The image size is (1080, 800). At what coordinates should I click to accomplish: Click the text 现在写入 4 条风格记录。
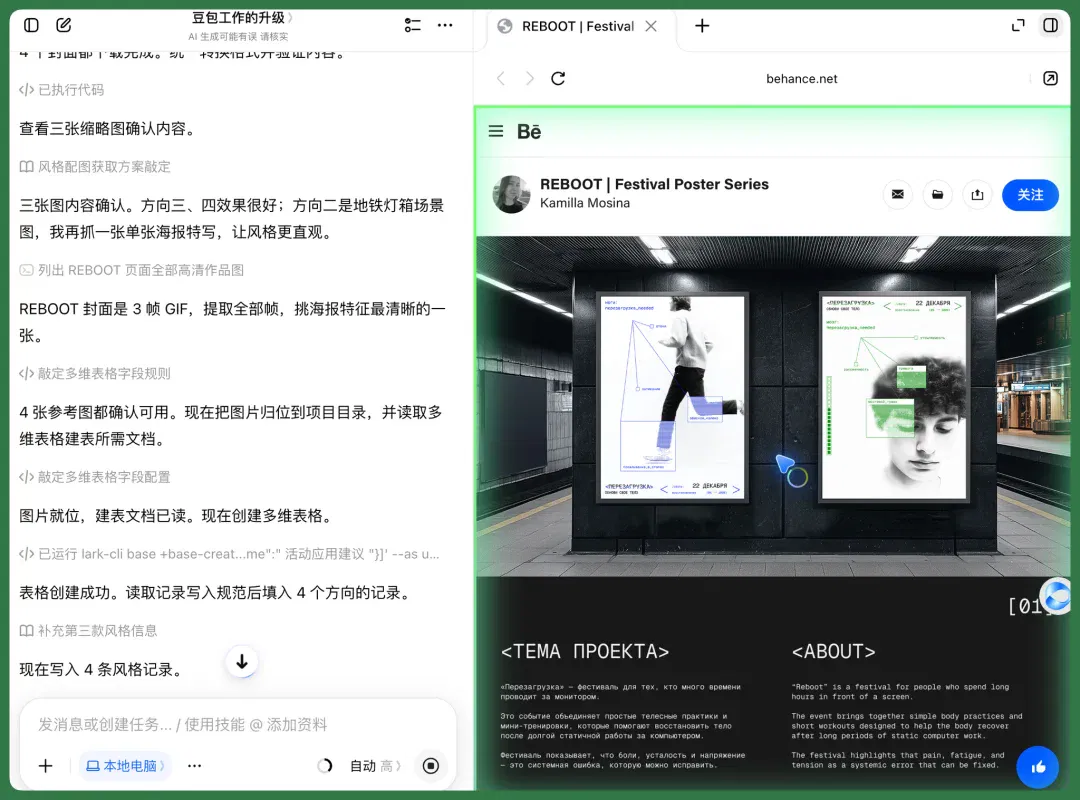101,670
